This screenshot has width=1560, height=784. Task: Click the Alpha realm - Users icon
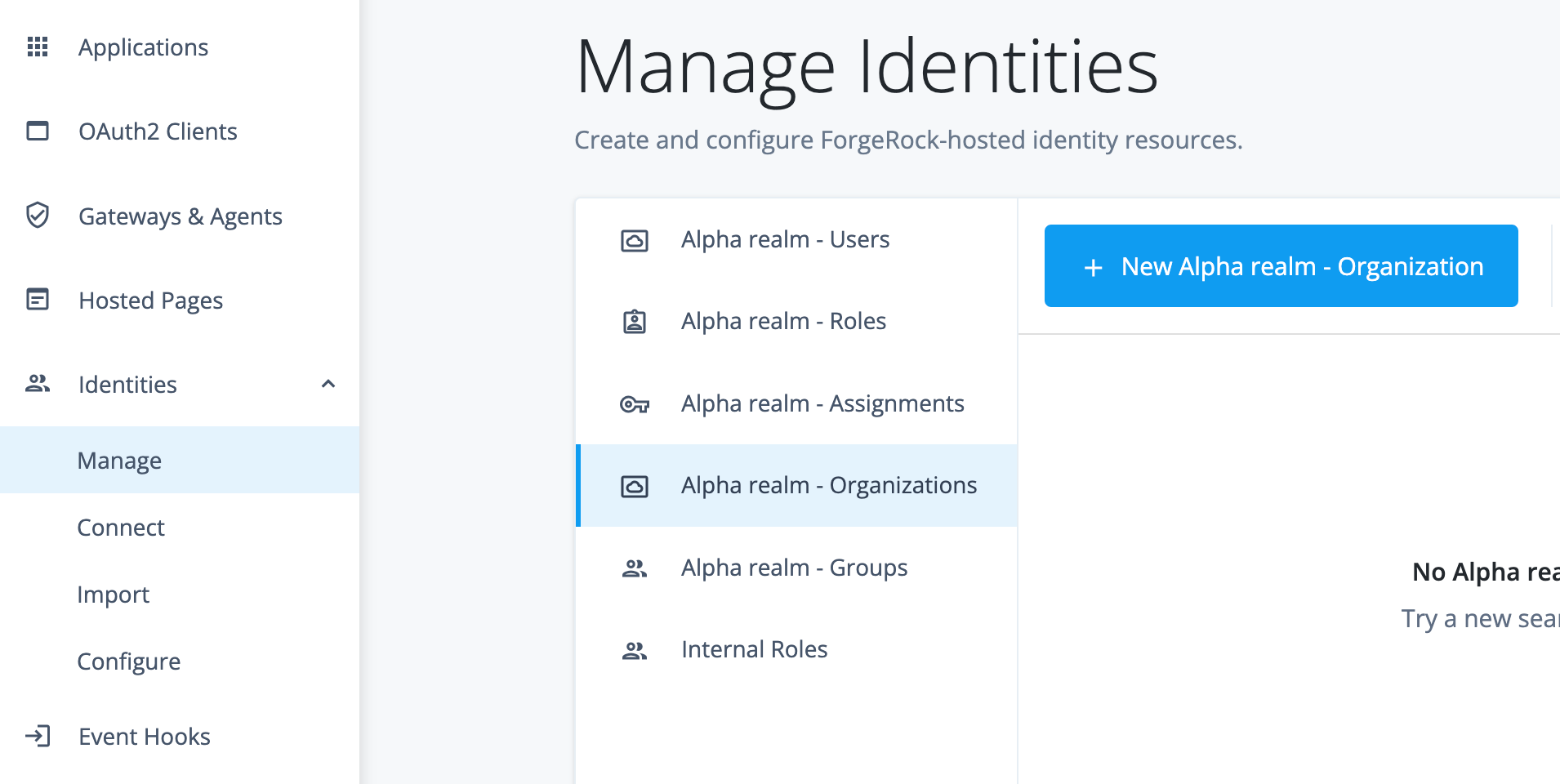(635, 240)
